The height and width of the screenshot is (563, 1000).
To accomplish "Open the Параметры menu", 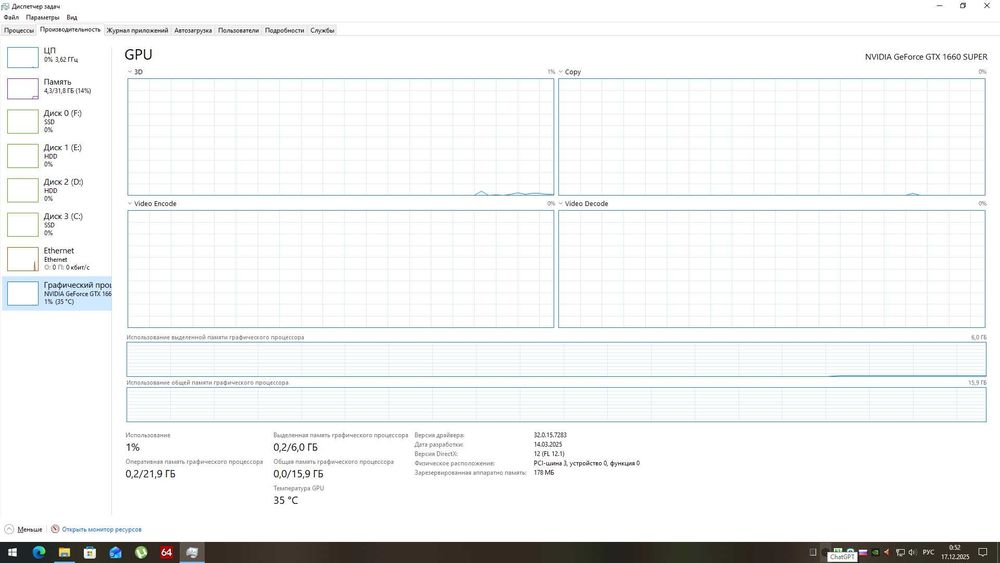I will tap(42, 17).
